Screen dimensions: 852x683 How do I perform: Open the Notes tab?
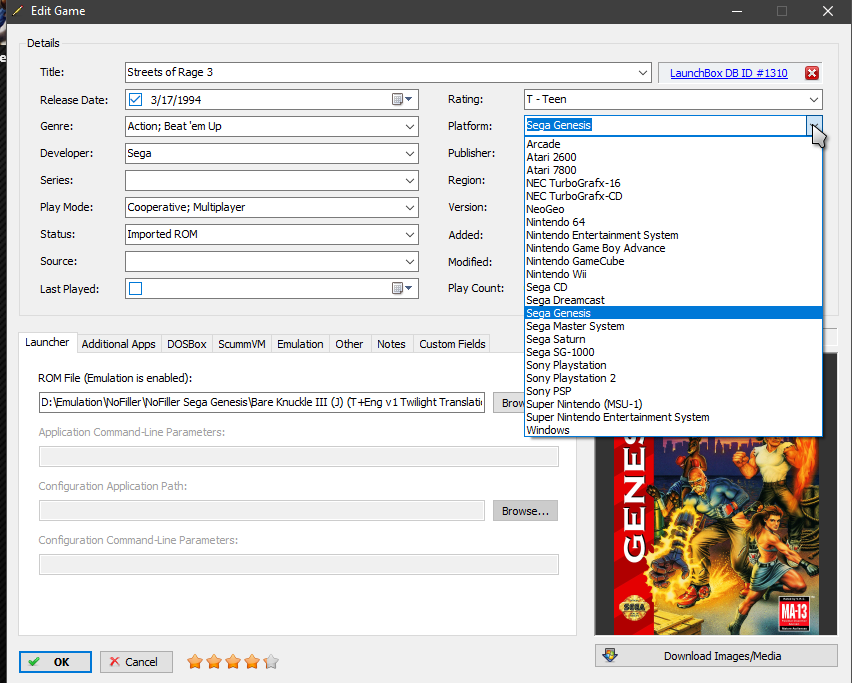click(x=391, y=344)
